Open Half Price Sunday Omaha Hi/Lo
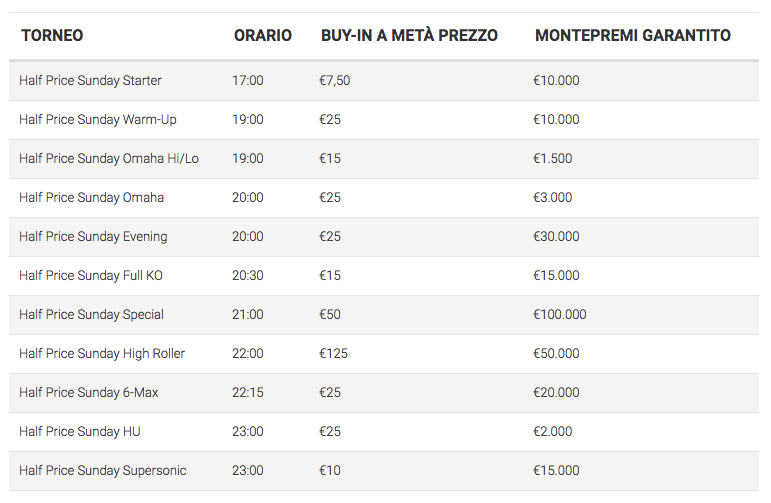 coord(109,158)
